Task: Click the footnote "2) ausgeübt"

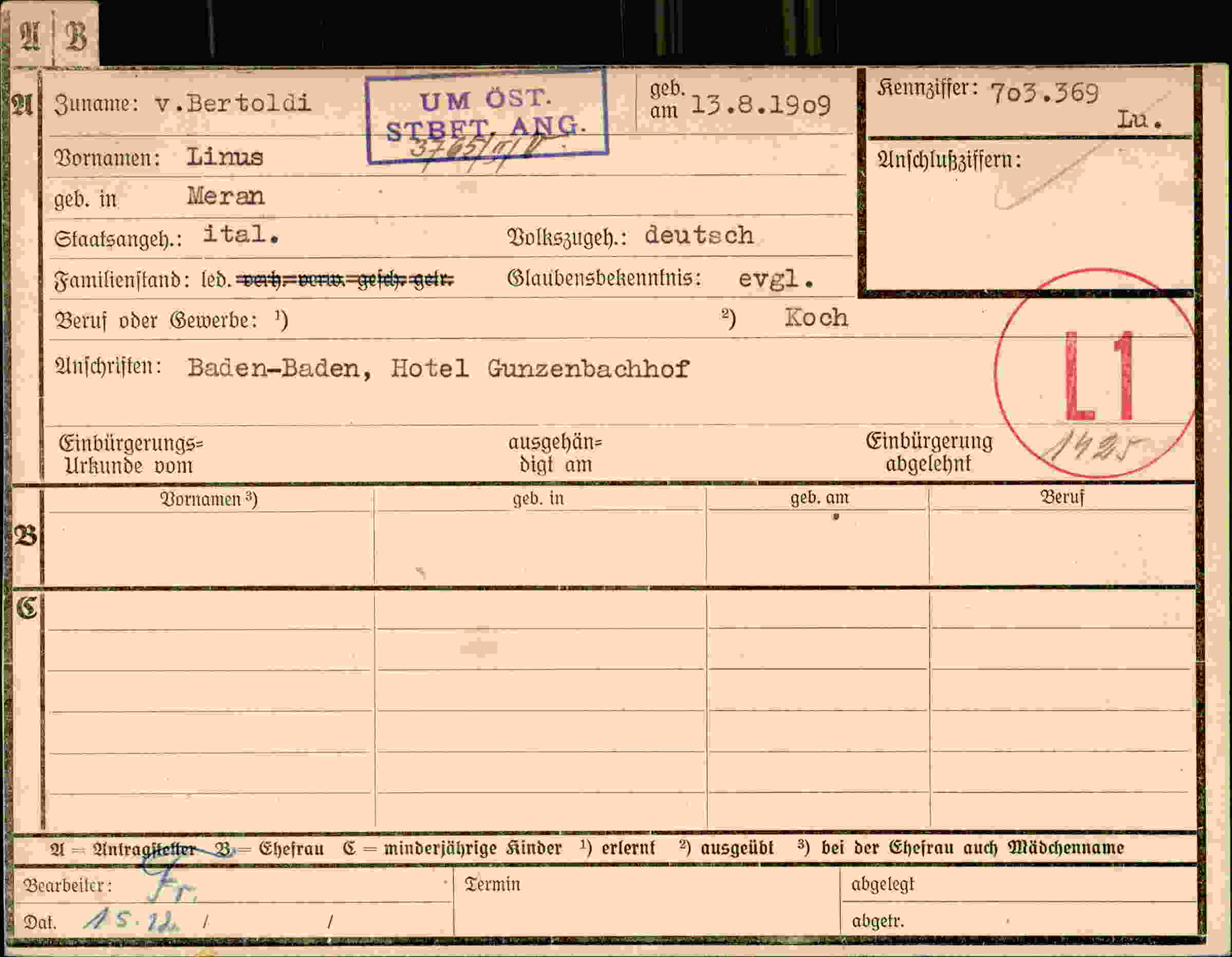Action: click(726, 848)
